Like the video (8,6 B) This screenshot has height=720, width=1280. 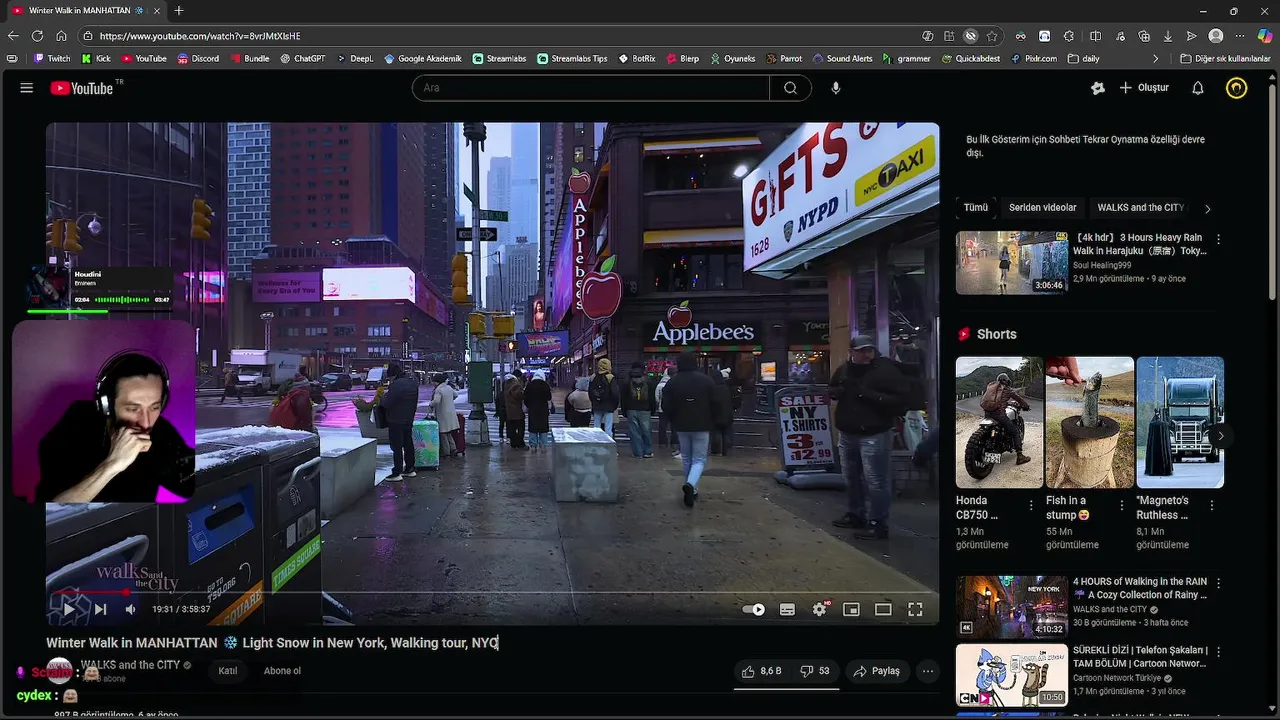tap(761, 671)
